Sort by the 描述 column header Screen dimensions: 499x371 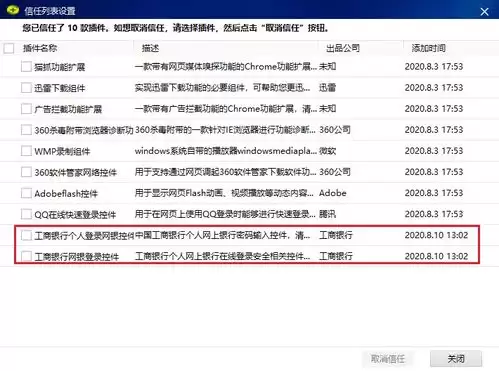point(150,48)
